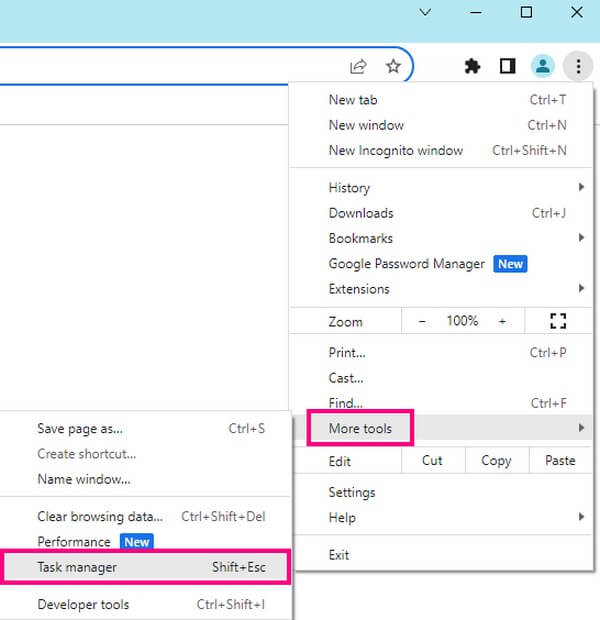
Task: Open the tab search chevron in title bar
Action: coord(425,12)
